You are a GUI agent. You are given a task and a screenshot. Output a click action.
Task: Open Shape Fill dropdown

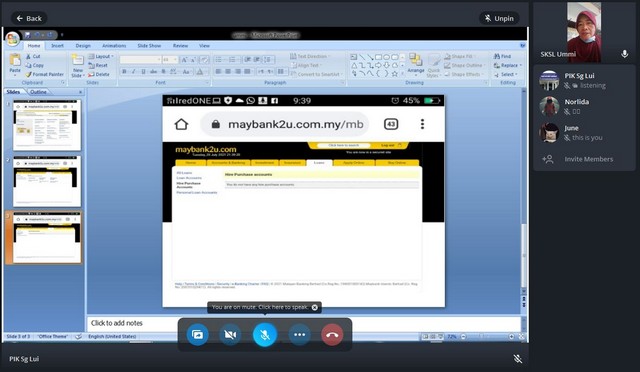[x=460, y=56]
